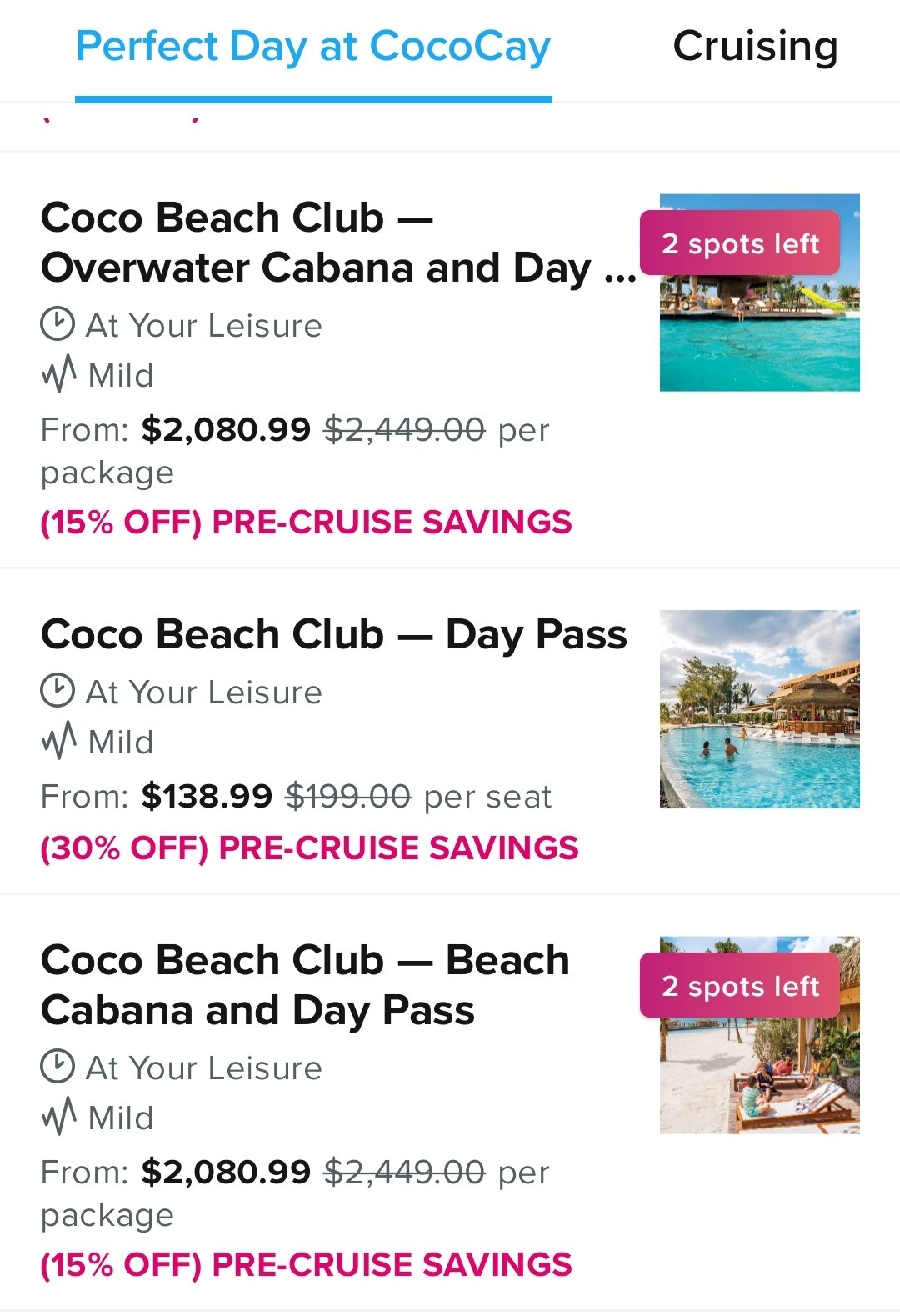The height and width of the screenshot is (1316, 900).
Task: Switch to the Cruising tab
Action: 755,47
